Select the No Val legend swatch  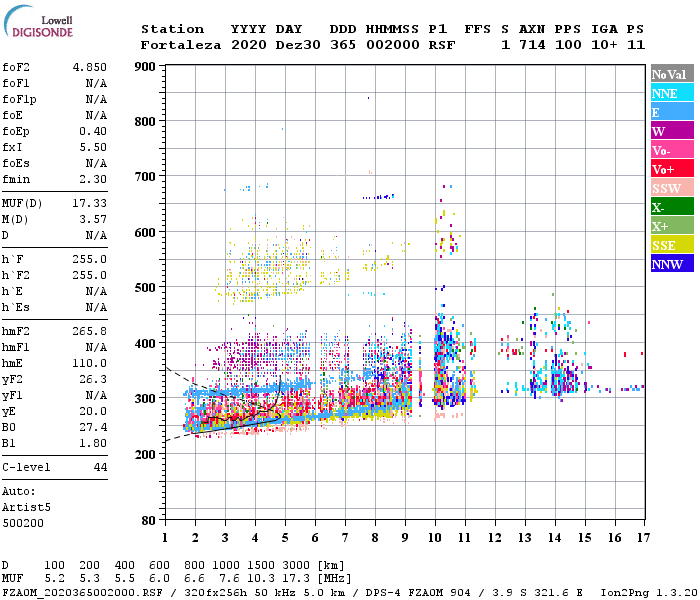672,74
